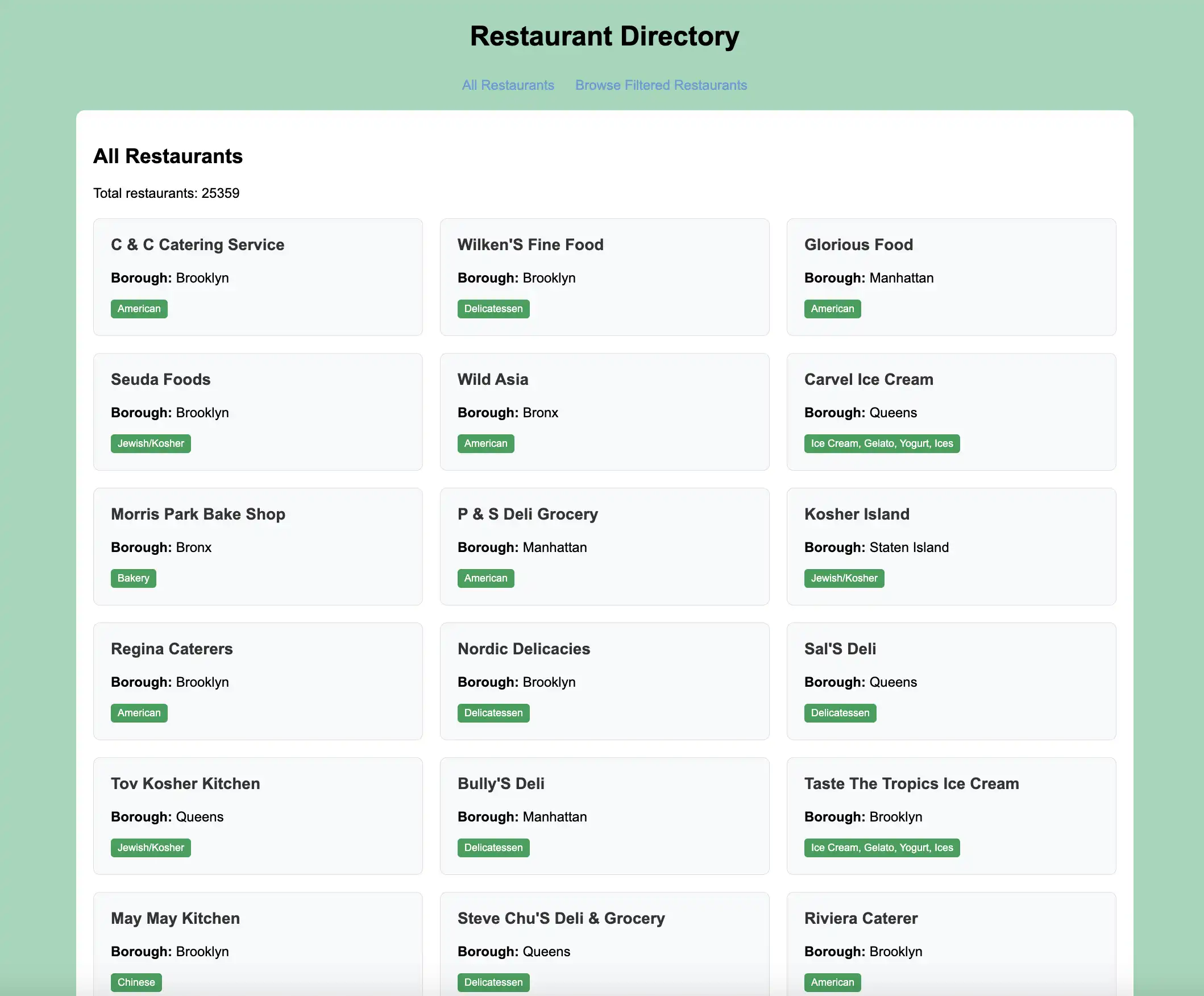Click the American tag on Glorious Food
Viewport: 1204px width, 996px height.
pyautogui.click(x=832, y=309)
